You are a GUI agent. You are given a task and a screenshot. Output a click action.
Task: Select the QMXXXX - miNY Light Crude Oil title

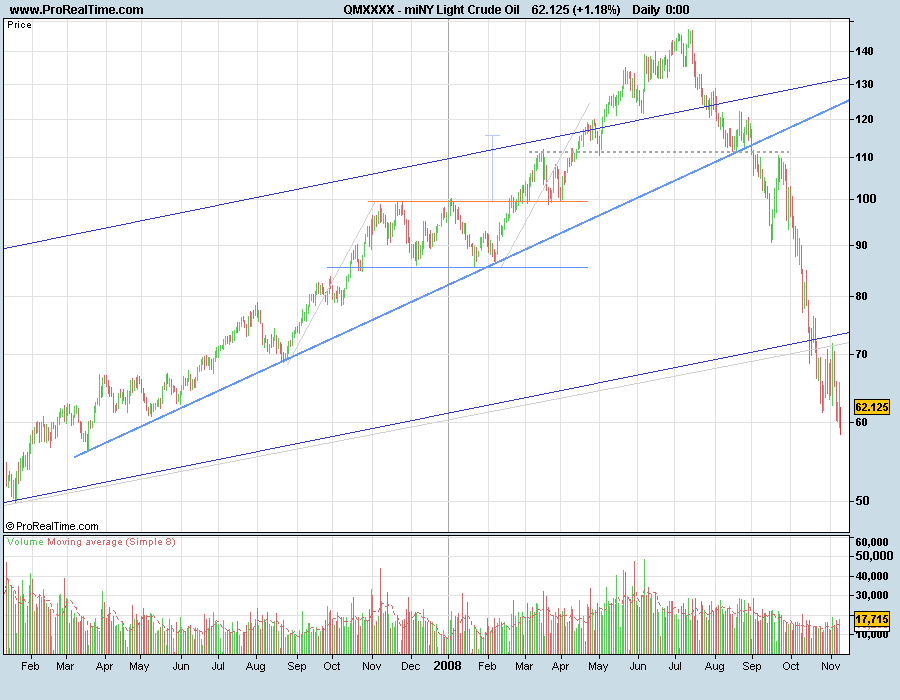pyautogui.click(x=432, y=10)
